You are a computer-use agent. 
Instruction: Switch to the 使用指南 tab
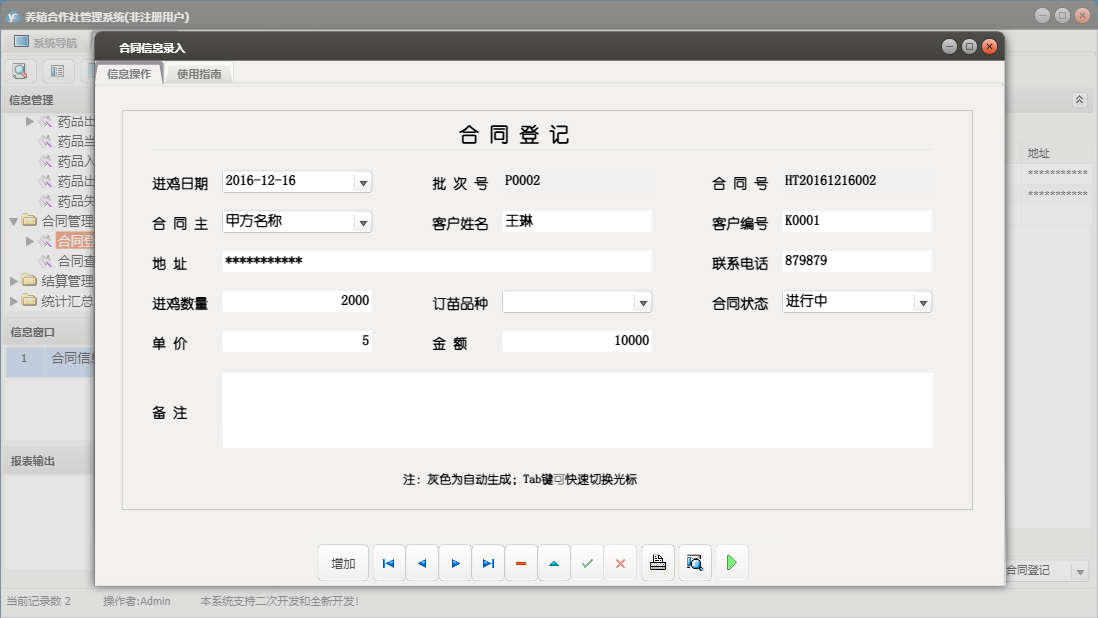[x=198, y=72]
